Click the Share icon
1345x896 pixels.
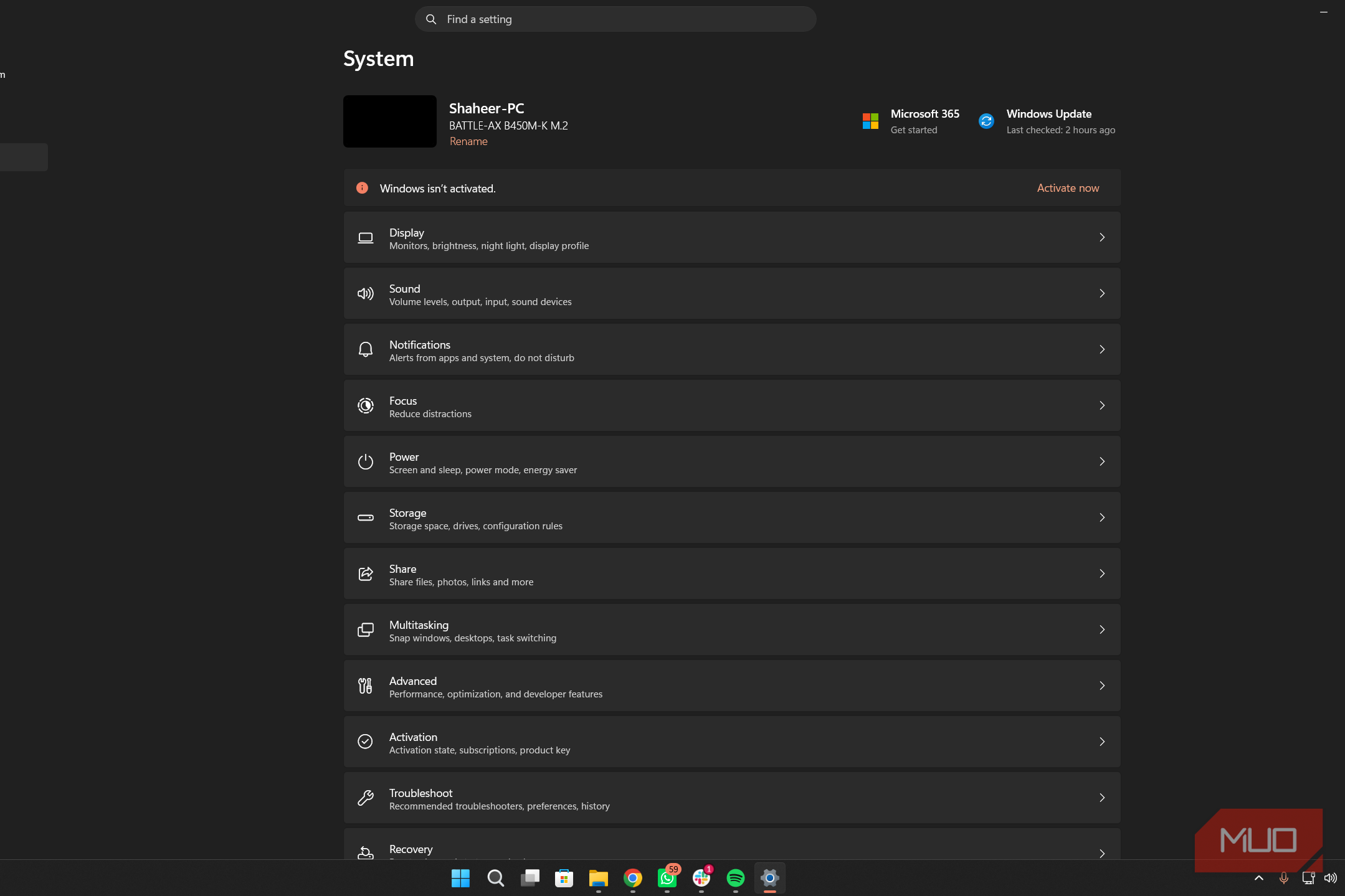click(366, 573)
